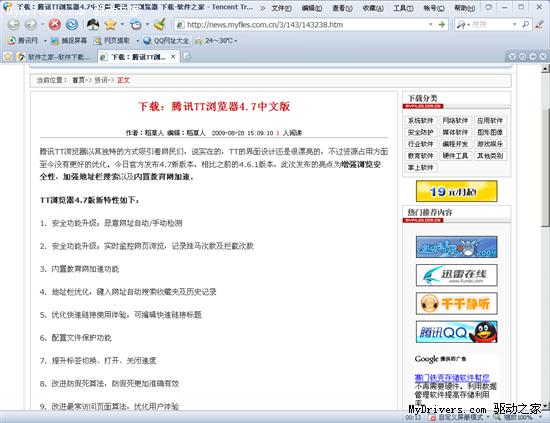
Task: Click the 首页 breadcrumb link
Action: (78, 80)
